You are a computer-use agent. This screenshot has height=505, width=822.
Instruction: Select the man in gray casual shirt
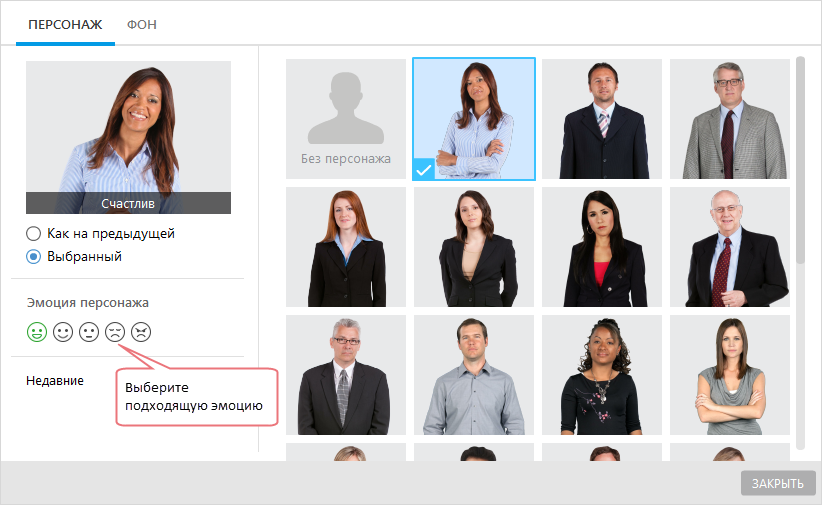tap(474, 375)
